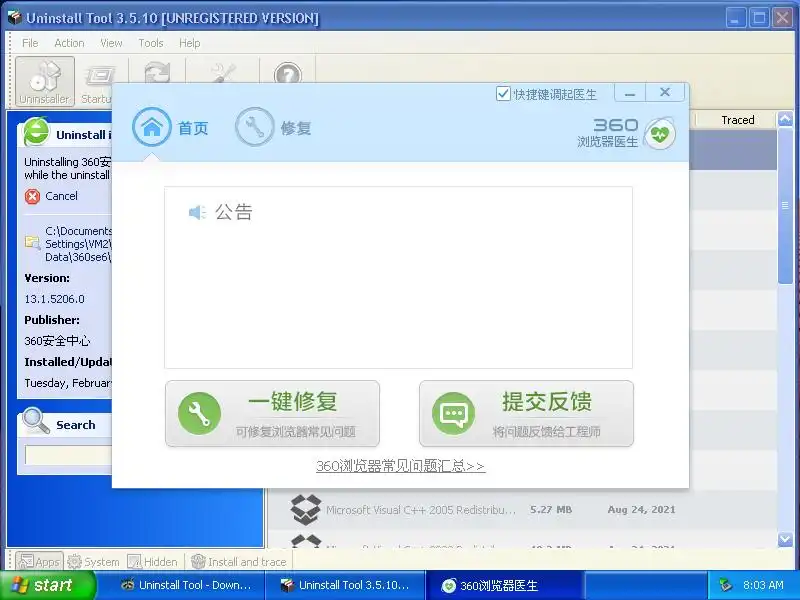800x600 pixels.
Task: Click the Traced column header
Action: 737,120
